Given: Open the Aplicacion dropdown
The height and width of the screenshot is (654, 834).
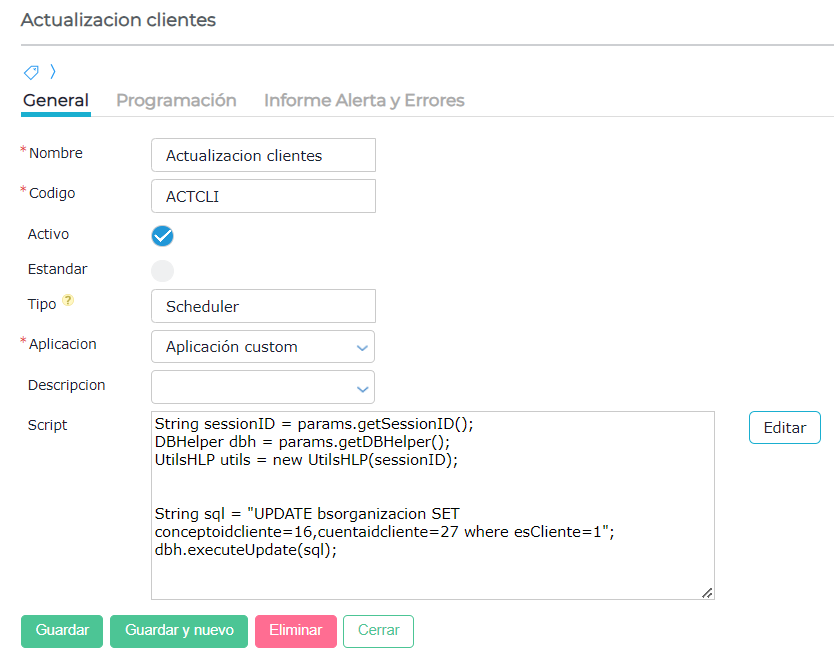Looking at the screenshot, I should [x=263, y=347].
